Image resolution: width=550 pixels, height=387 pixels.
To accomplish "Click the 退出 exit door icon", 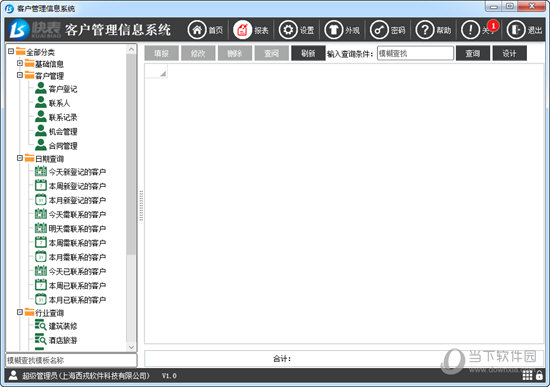I will pyautogui.click(x=516, y=30).
